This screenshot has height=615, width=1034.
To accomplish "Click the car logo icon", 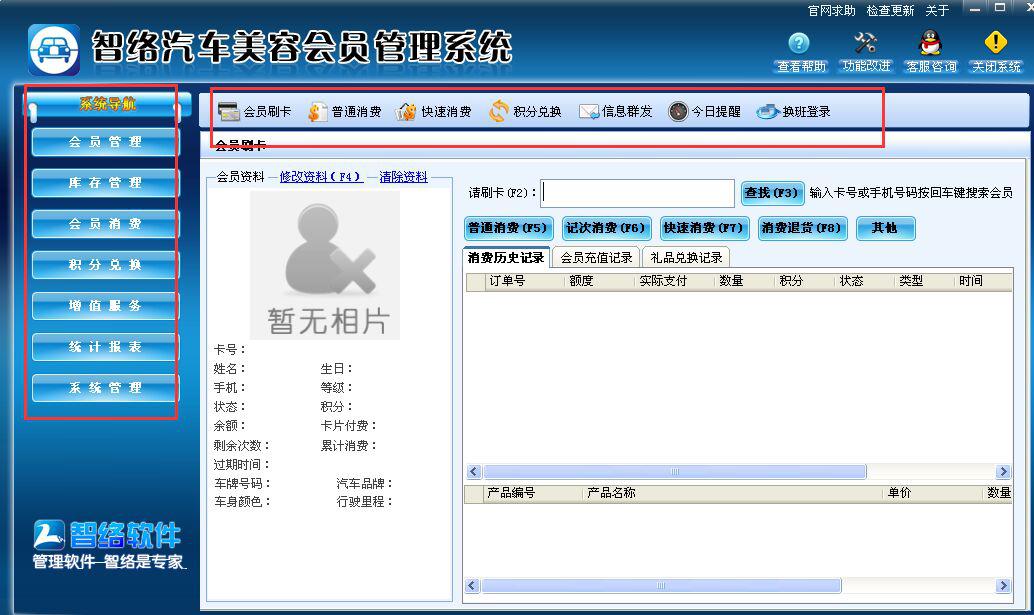I will coord(54,50).
